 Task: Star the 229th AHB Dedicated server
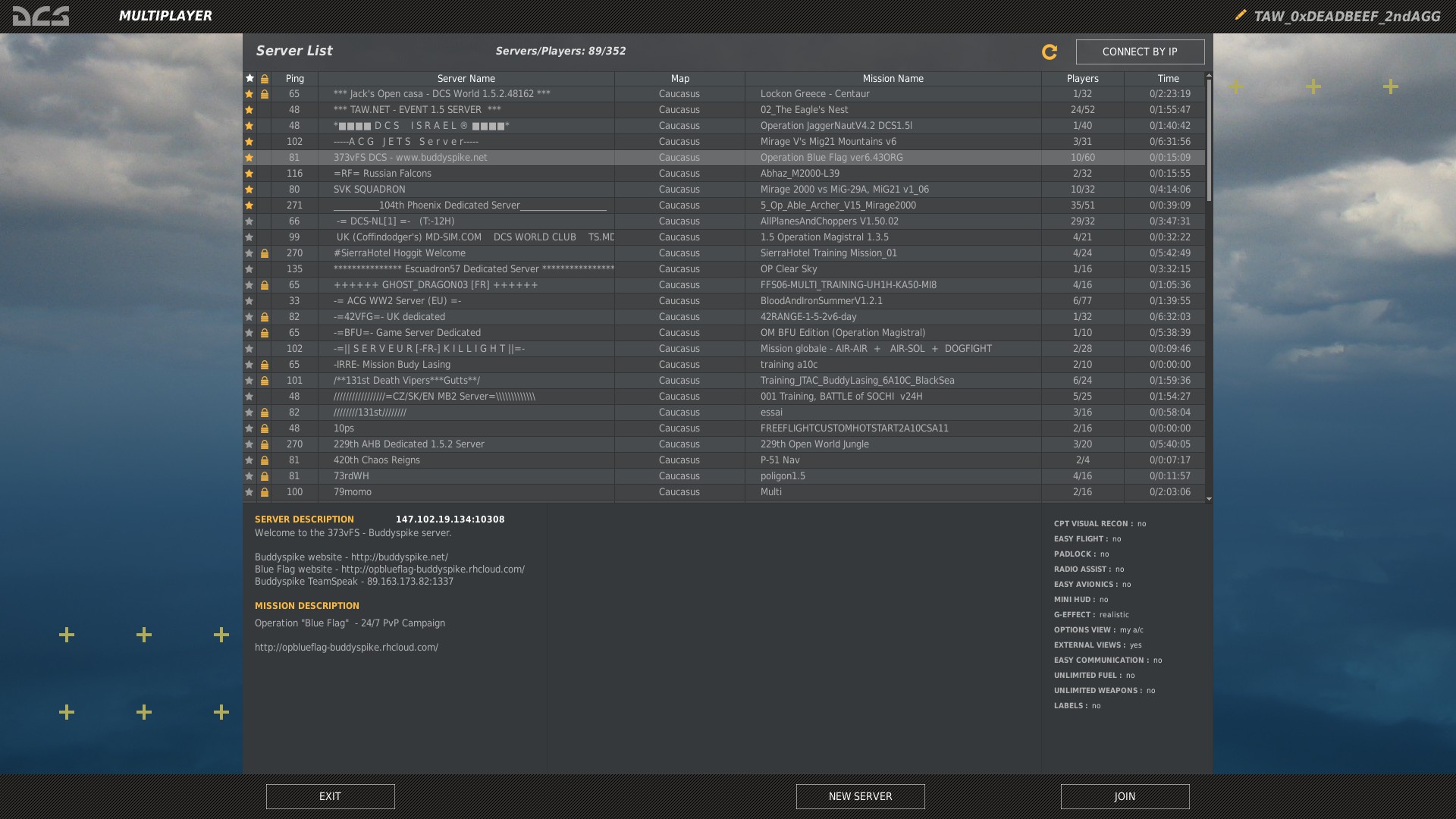(x=249, y=444)
